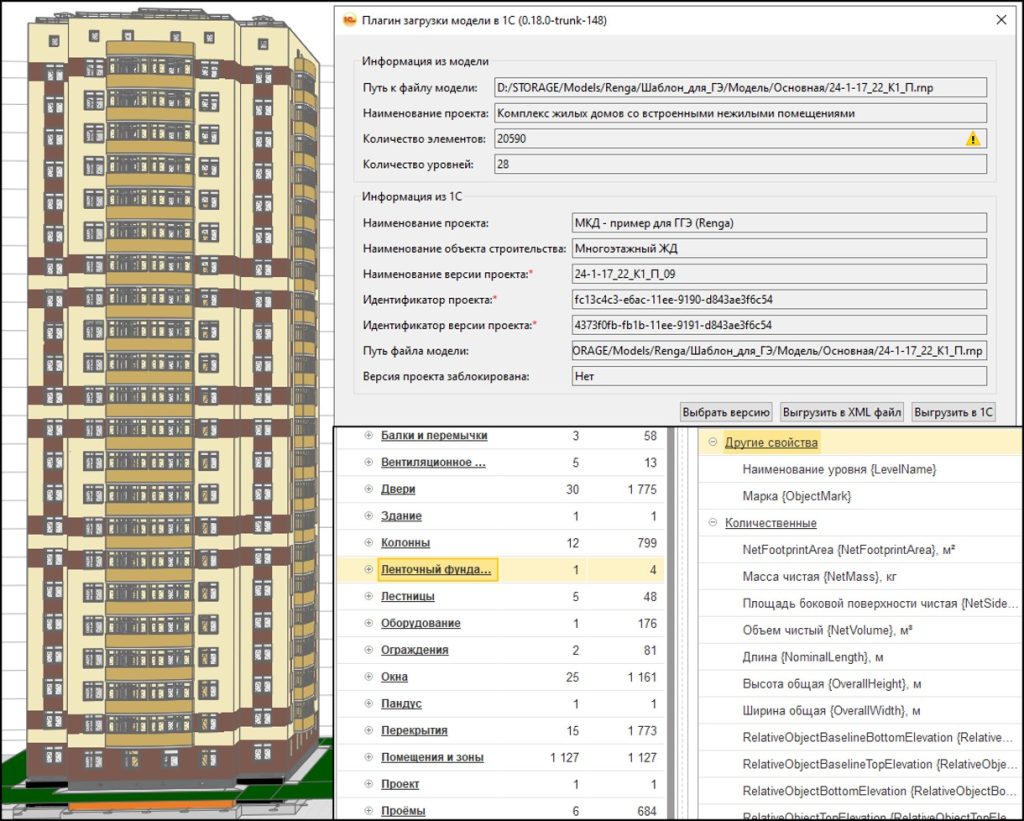Open the Окна category link
Viewport: 1024px width, 821px height.
(x=394, y=677)
